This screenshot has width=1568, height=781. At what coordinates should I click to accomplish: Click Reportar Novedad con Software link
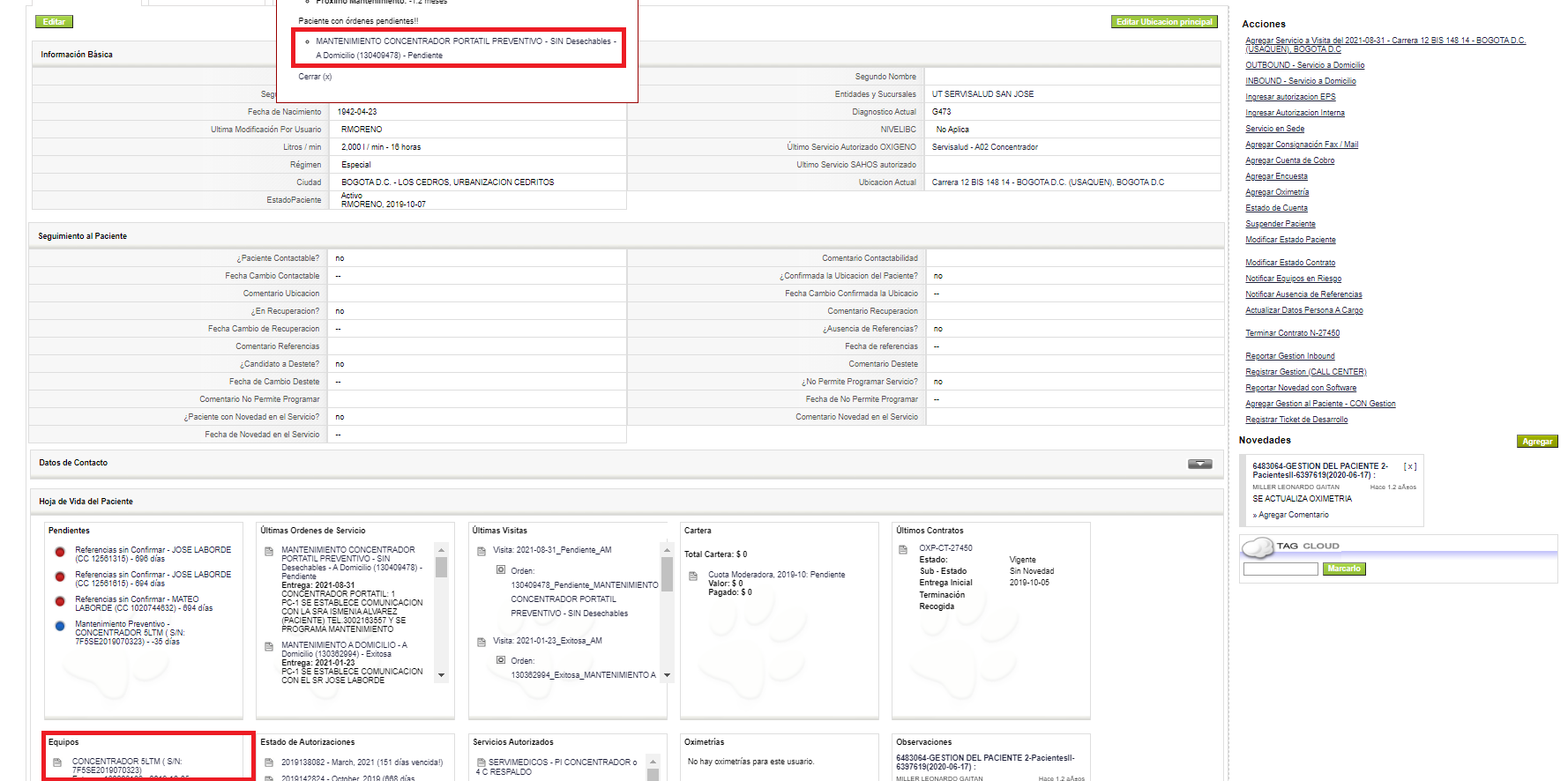pos(1301,388)
